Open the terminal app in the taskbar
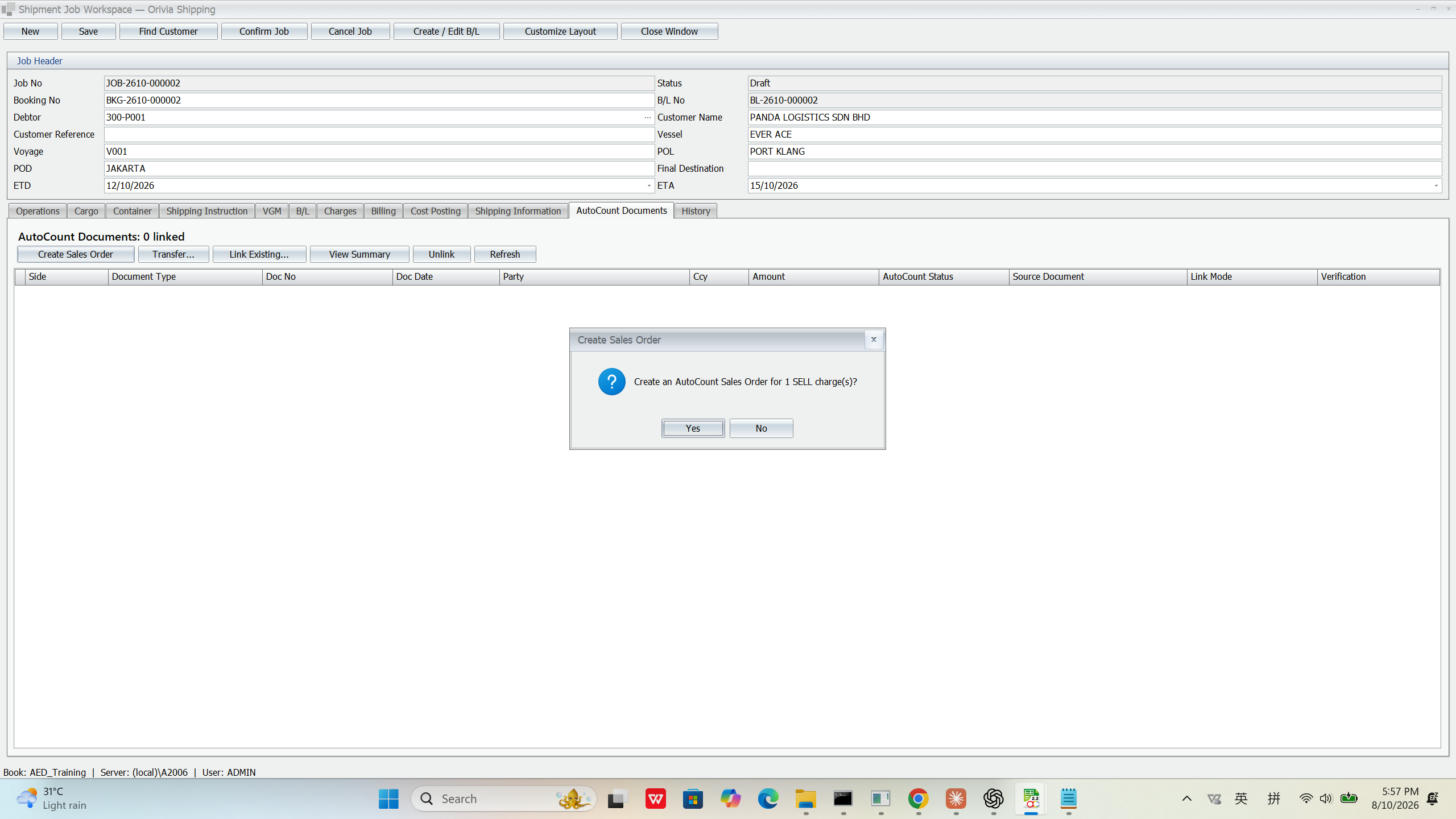 pyautogui.click(x=843, y=798)
